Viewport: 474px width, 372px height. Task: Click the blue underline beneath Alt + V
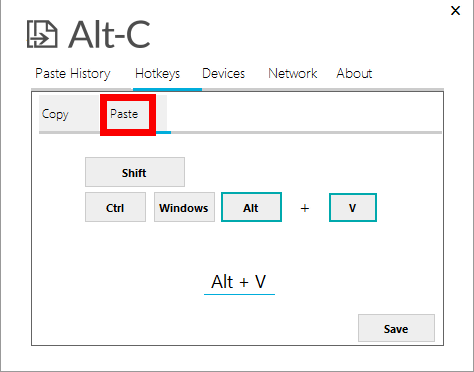pyautogui.click(x=239, y=294)
